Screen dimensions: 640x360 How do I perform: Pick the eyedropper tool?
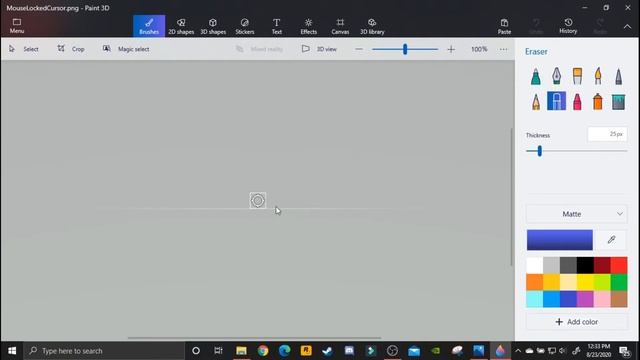[x=611, y=240]
